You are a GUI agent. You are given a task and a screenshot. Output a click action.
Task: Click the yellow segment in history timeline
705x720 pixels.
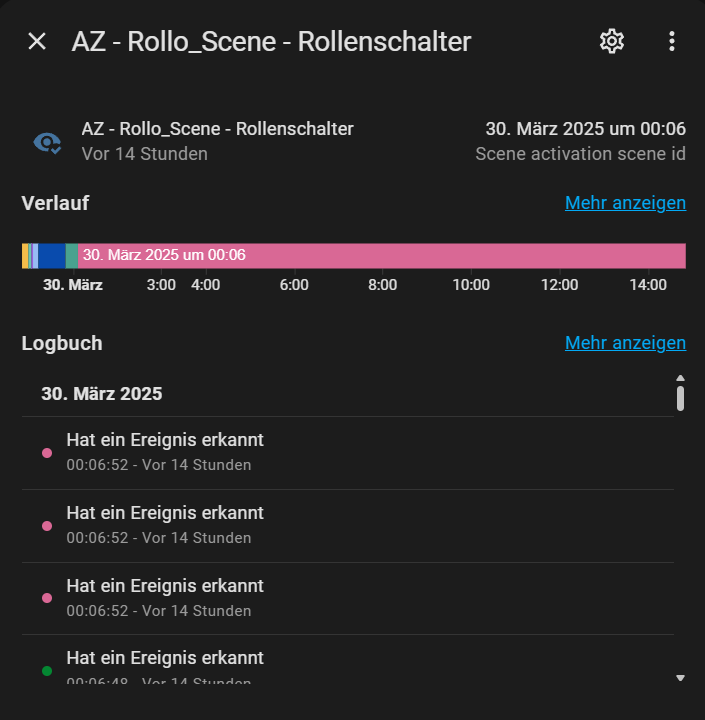pos(25,256)
